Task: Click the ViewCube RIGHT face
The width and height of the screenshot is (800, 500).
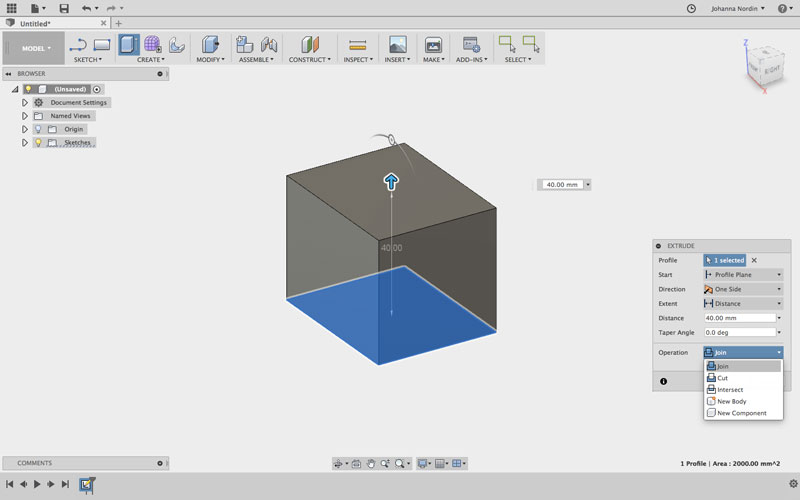Action: pyautogui.click(x=772, y=69)
